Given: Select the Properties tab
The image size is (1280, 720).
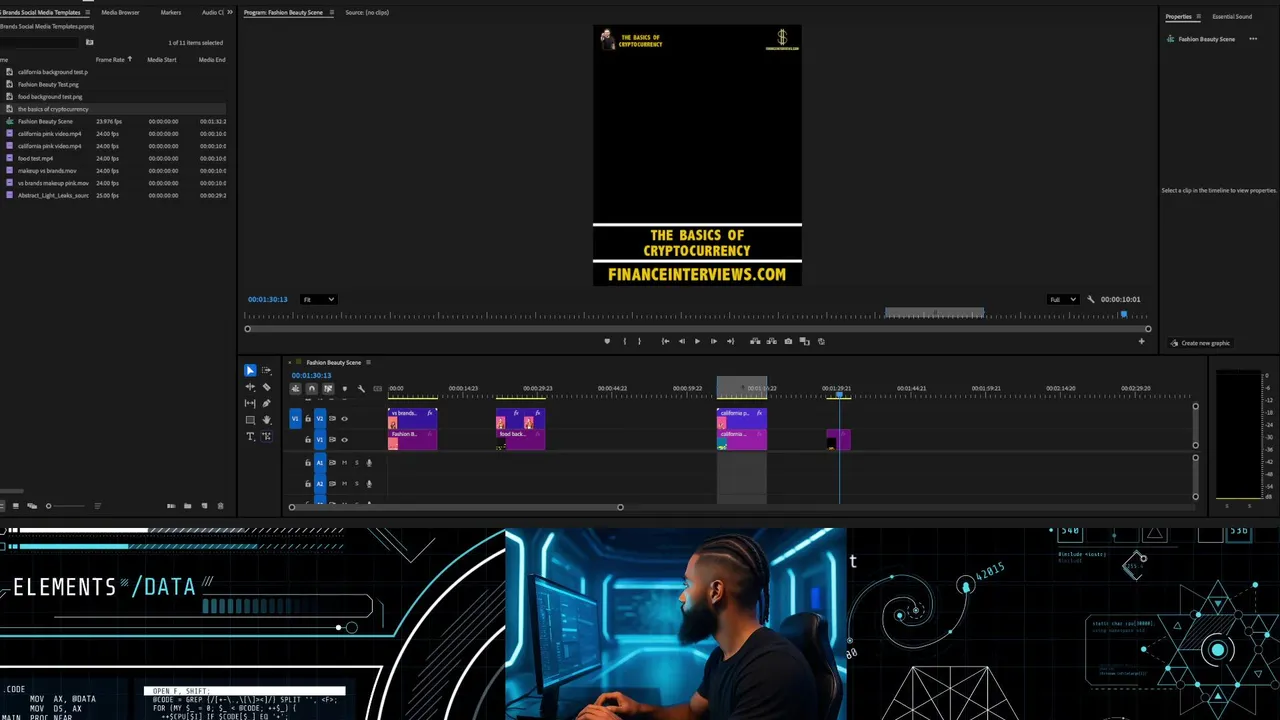Looking at the screenshot, I should [x=1179, y=16].
